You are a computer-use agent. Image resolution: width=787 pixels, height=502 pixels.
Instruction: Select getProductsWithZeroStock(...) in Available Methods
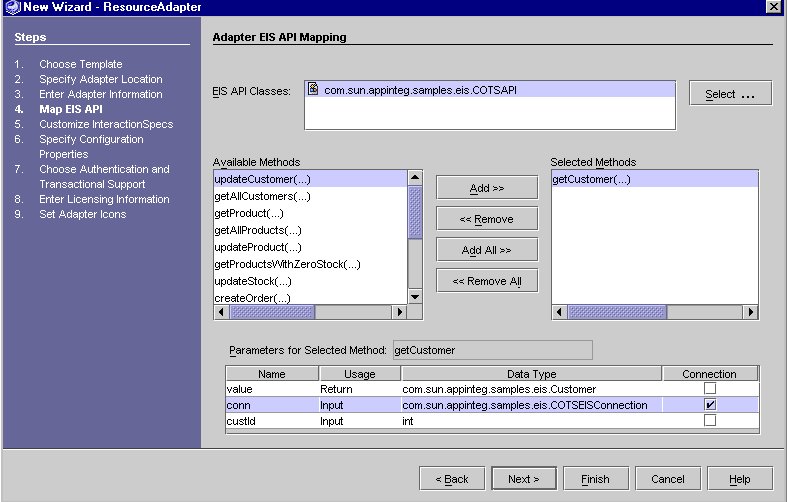click(x=310, y=264)
